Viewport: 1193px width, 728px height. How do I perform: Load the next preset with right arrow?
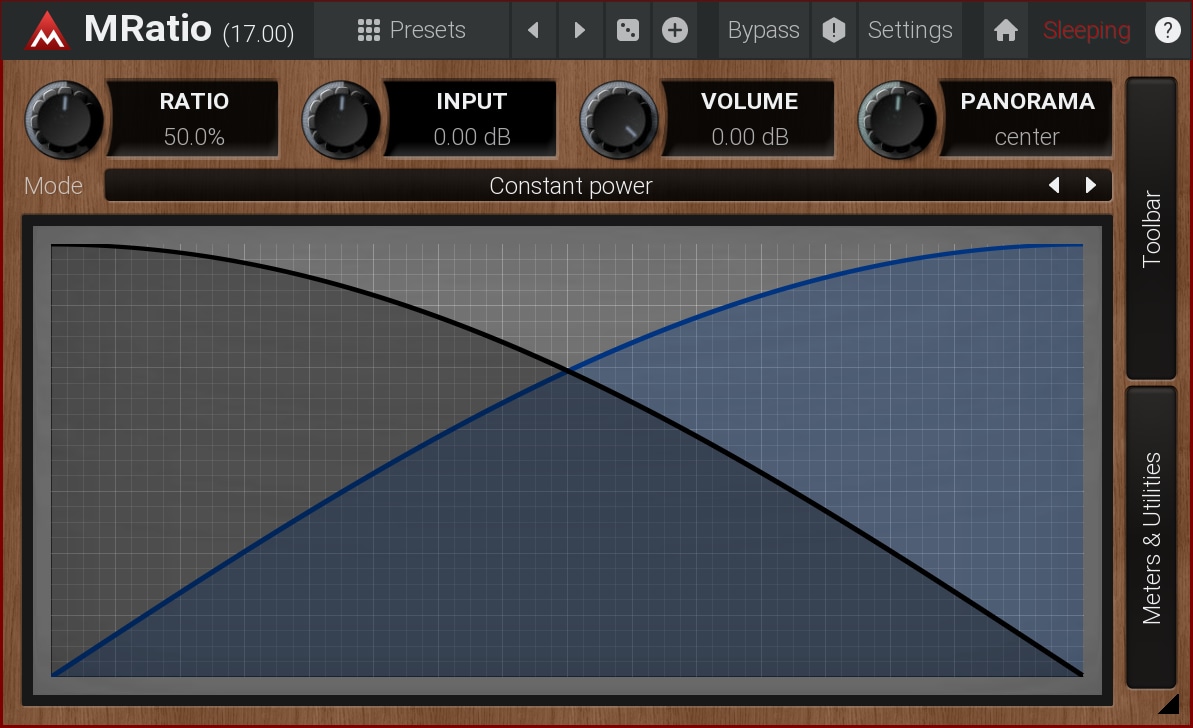tap(580, 30)
